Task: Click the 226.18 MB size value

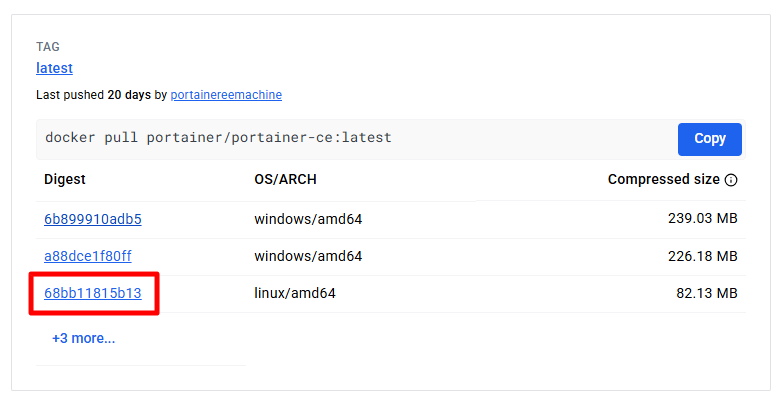Action: coord(702,256)
